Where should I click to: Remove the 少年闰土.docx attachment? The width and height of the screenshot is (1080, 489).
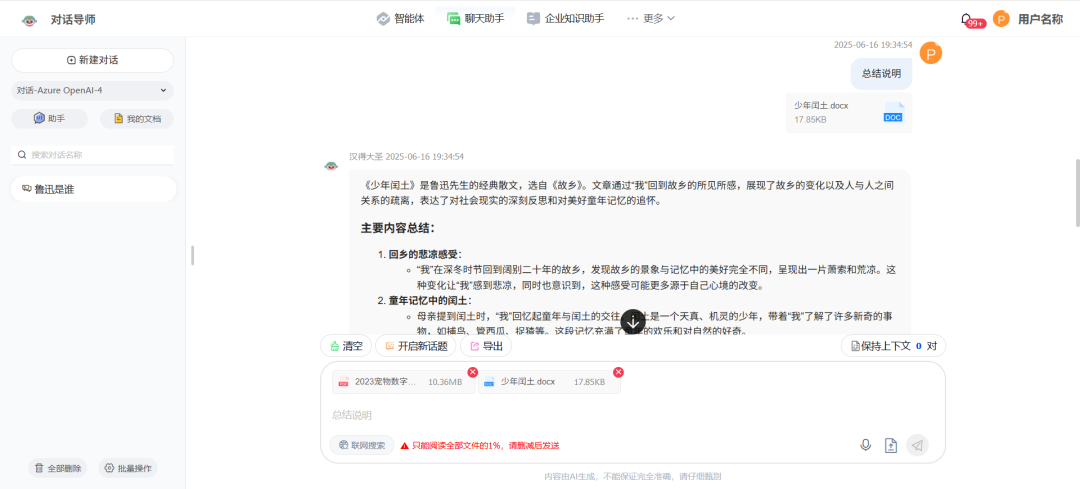click(x=618, y=372)
